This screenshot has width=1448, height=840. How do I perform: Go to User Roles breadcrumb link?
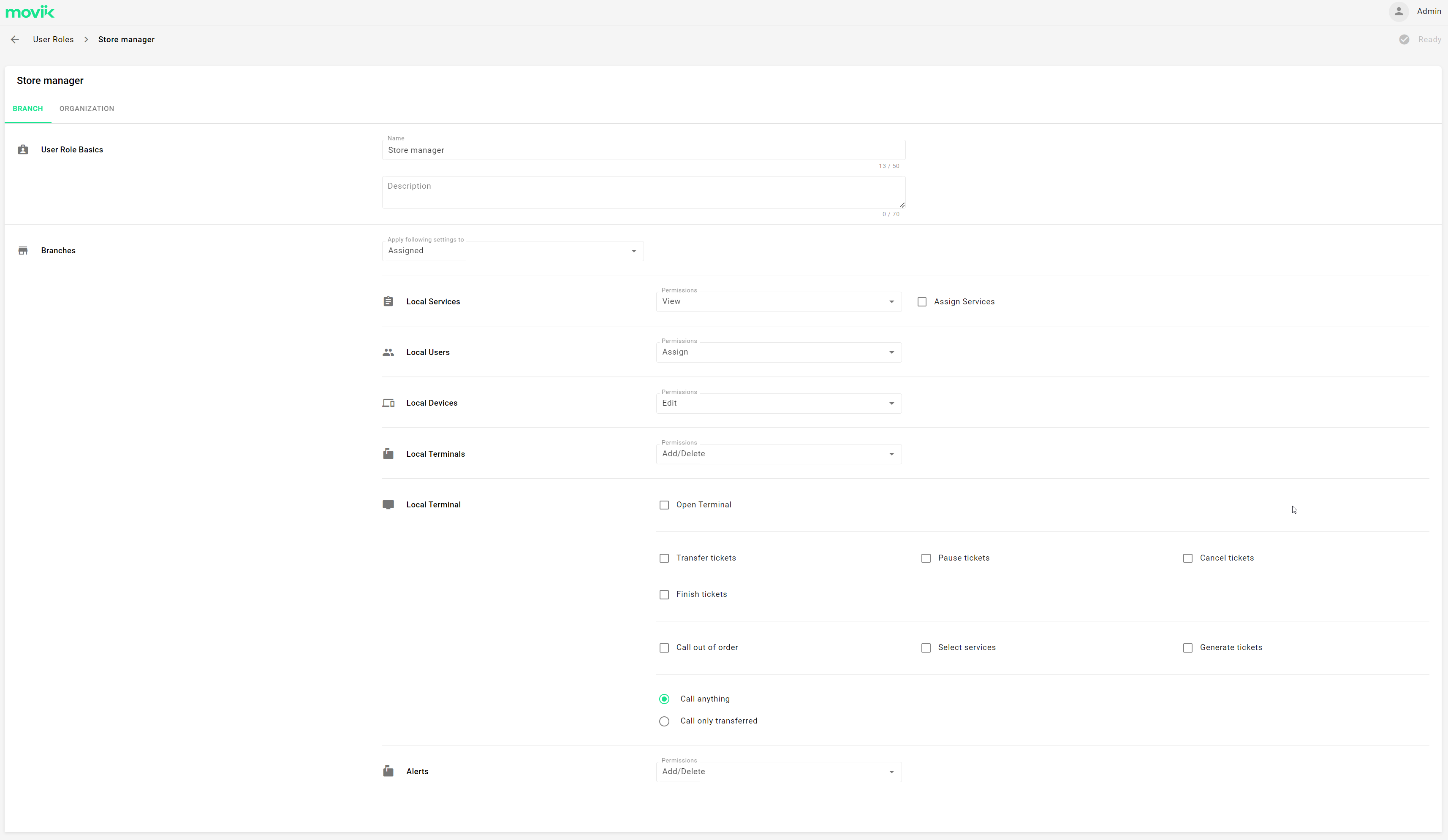click(53, 39)
